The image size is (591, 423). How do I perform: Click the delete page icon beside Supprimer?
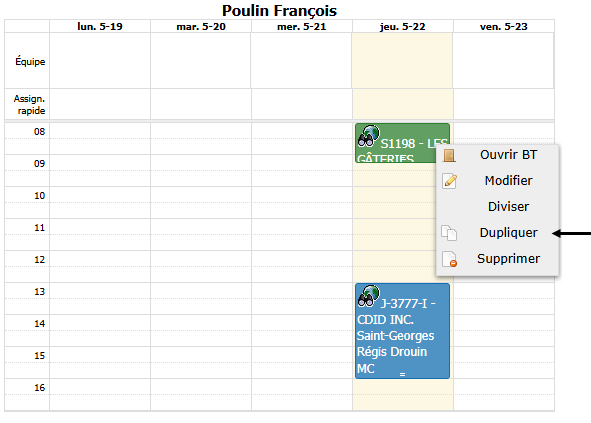(449, 259)
